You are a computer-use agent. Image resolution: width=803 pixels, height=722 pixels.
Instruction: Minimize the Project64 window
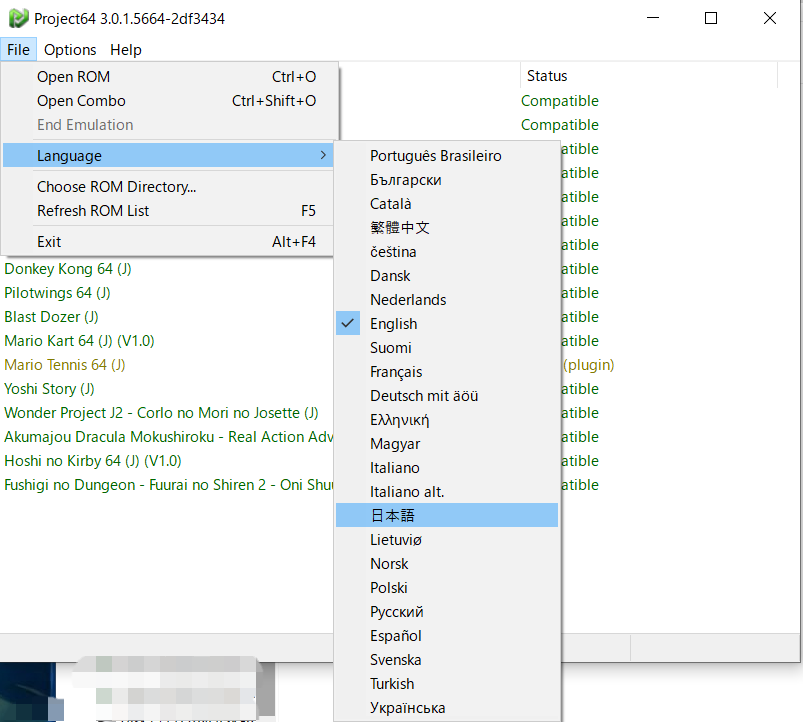653,18
